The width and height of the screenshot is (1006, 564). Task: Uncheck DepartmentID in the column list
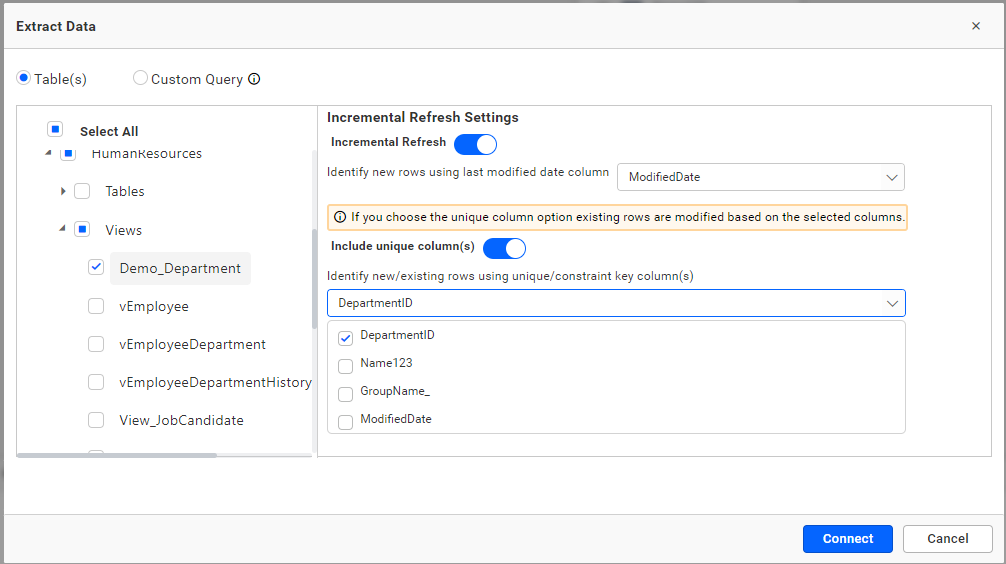[346, 338]
